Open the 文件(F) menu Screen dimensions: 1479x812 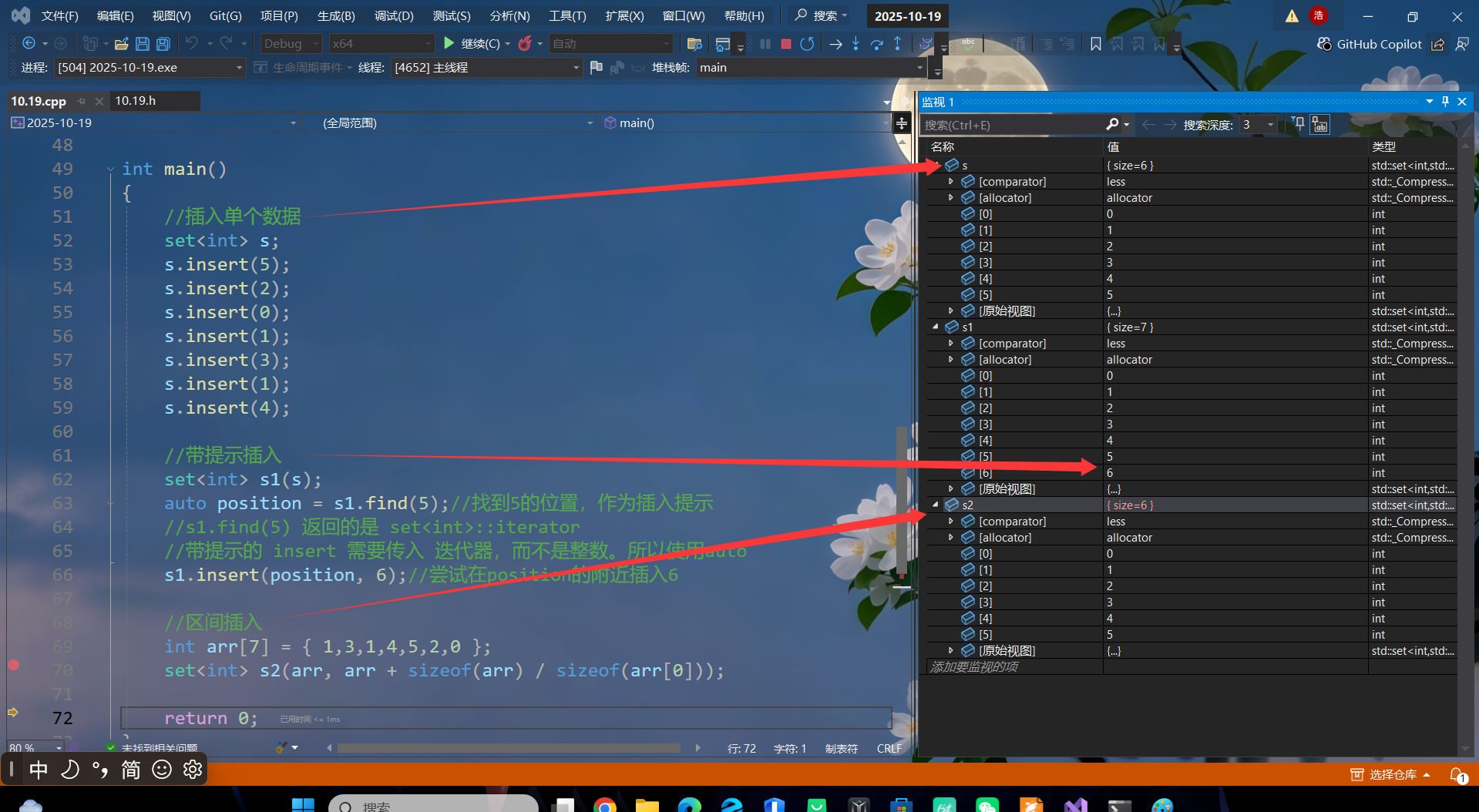pyautogui.click(x=60, y=16)
